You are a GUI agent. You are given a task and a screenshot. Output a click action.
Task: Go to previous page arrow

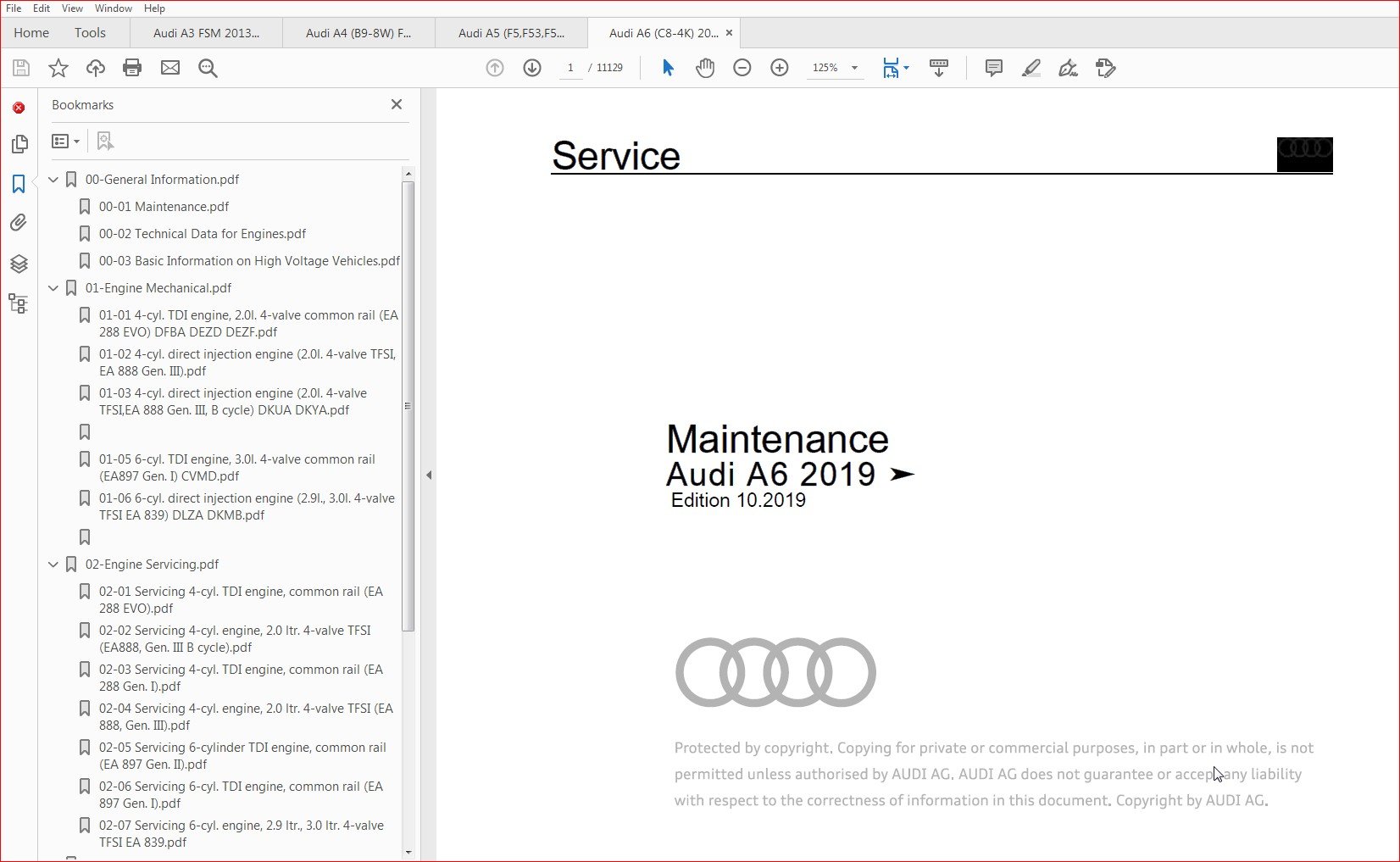click(x=495, y=68)
